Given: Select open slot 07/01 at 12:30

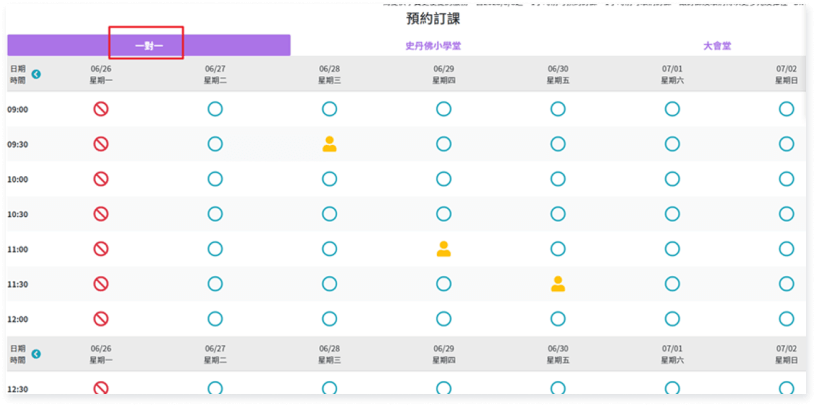Looking at the screenshot, I should pyautogui.click(x=672, y=388).
